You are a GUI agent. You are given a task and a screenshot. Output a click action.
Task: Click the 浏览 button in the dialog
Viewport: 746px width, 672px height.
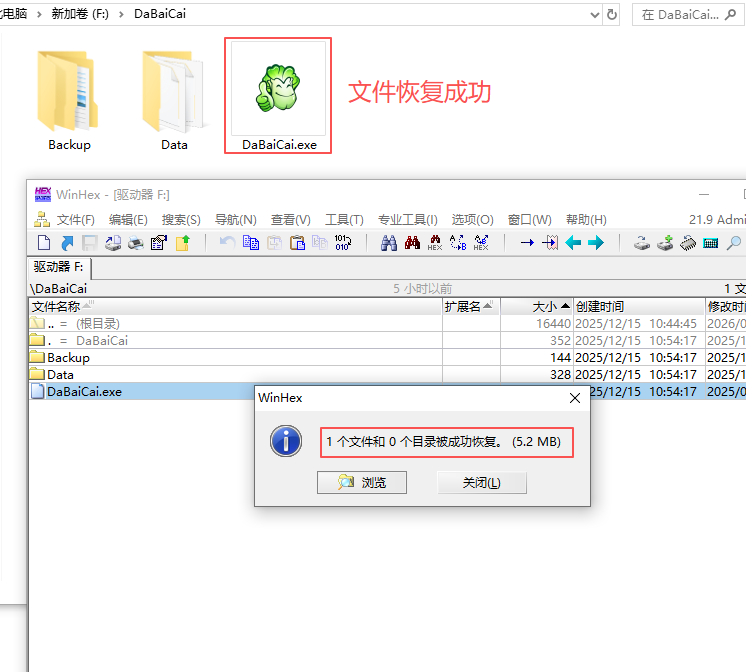point(362,483)
